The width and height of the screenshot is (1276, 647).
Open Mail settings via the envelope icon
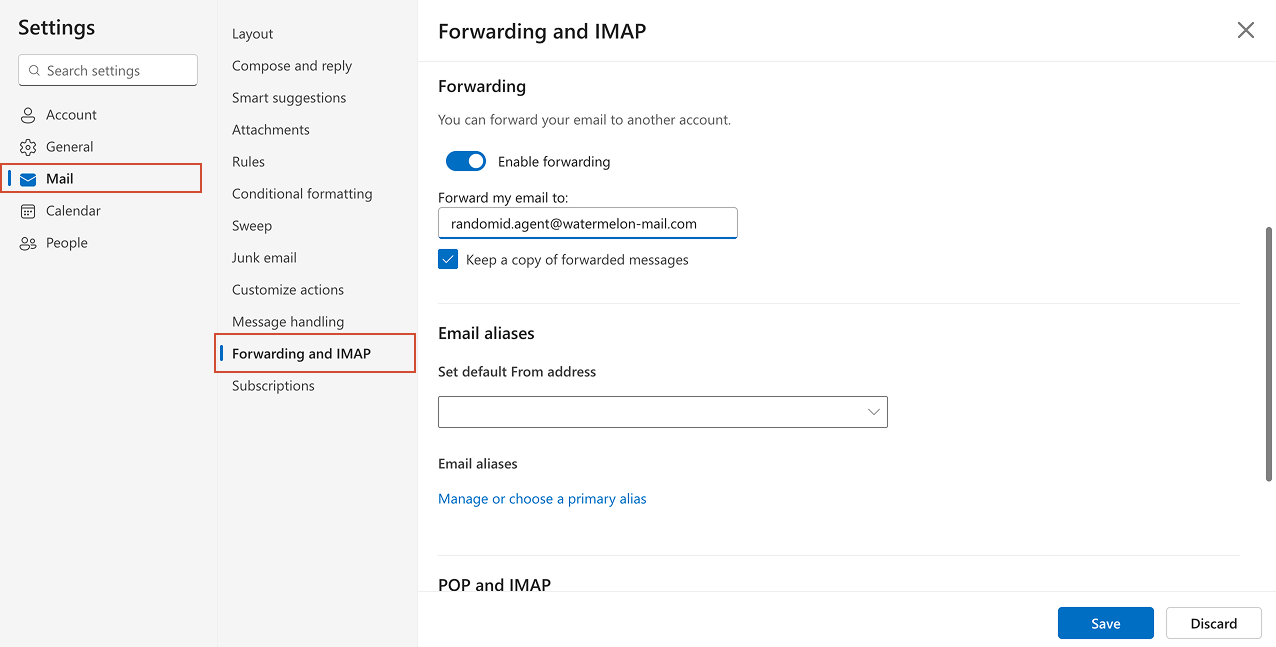coord(28,178)
